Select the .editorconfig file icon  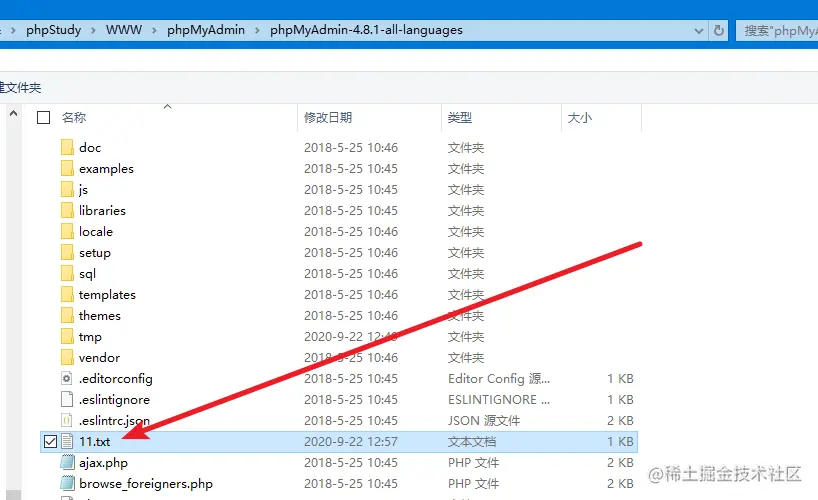(67, 378)
